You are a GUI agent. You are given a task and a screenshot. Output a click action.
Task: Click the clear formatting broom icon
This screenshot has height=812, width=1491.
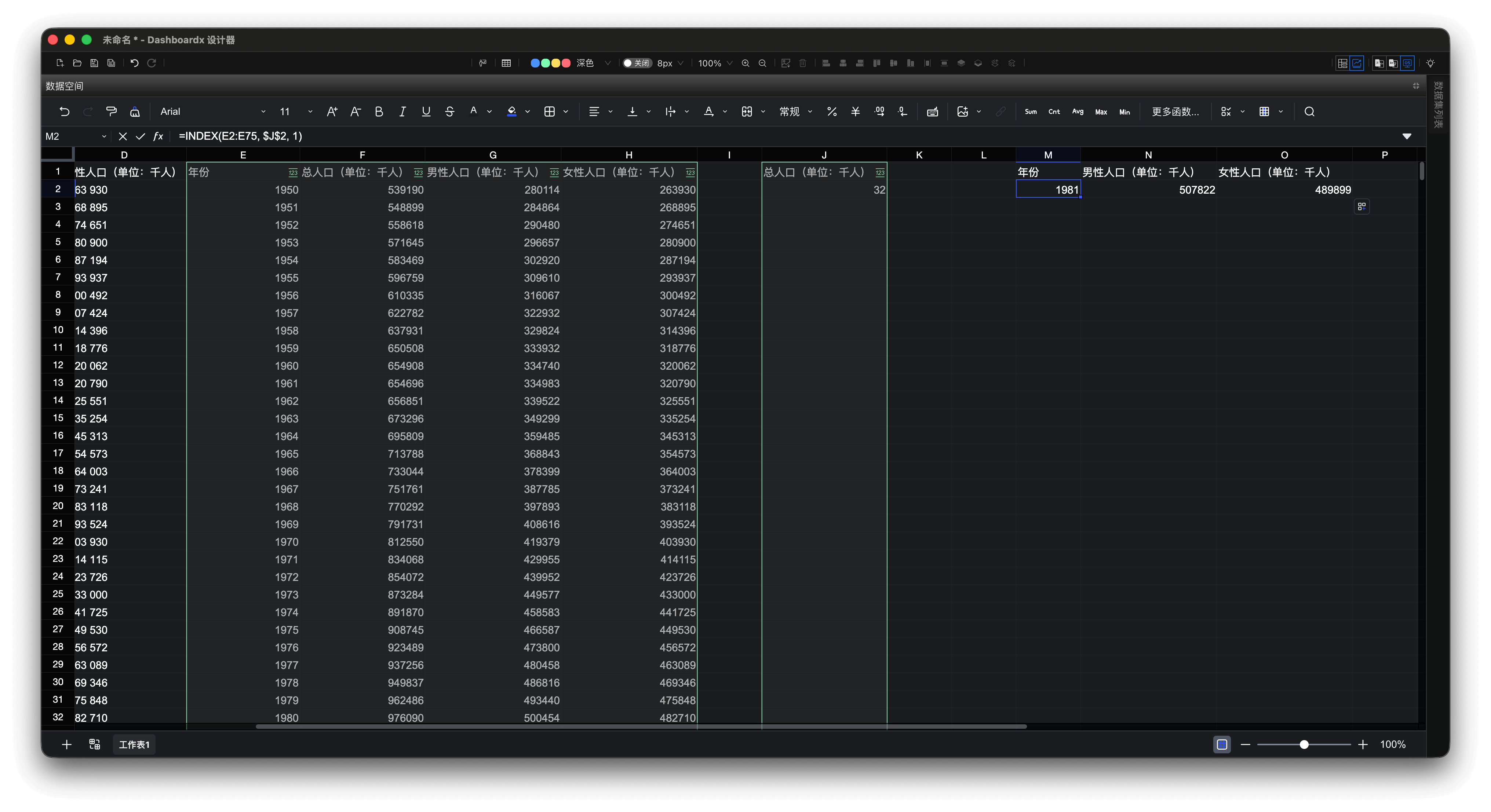(x=135, y=111)
